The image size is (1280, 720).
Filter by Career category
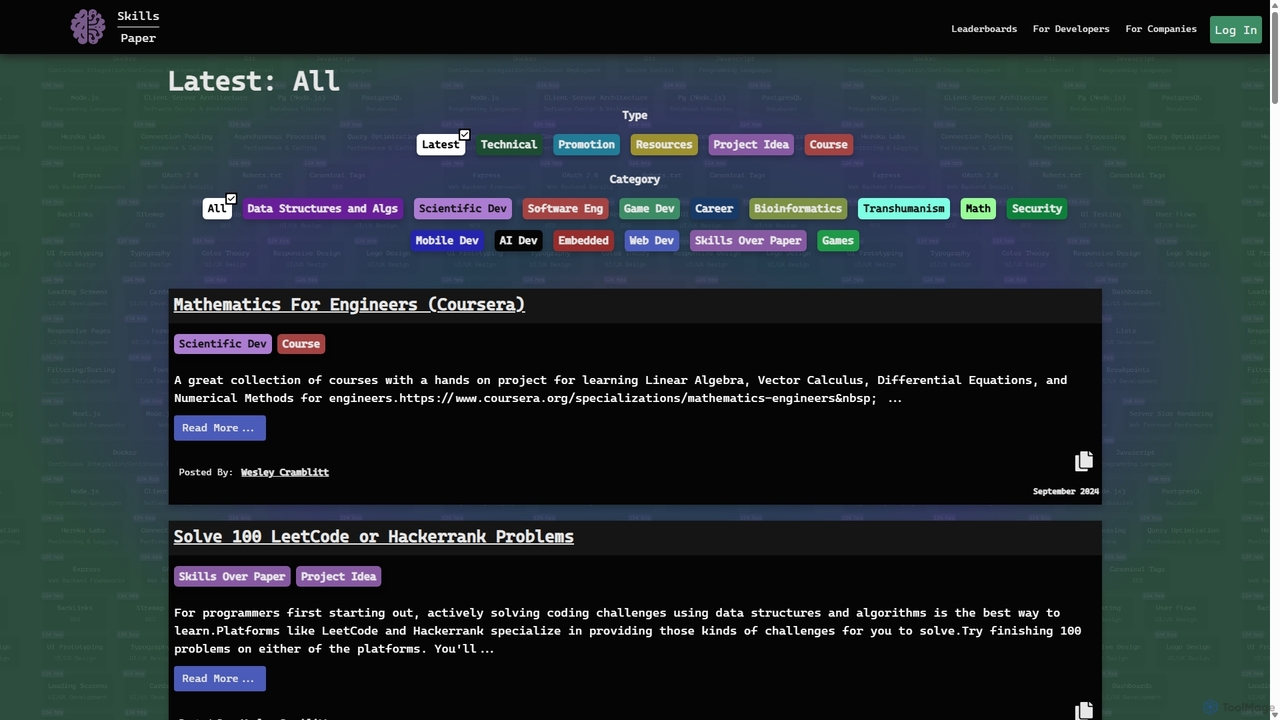pos(714,208)
